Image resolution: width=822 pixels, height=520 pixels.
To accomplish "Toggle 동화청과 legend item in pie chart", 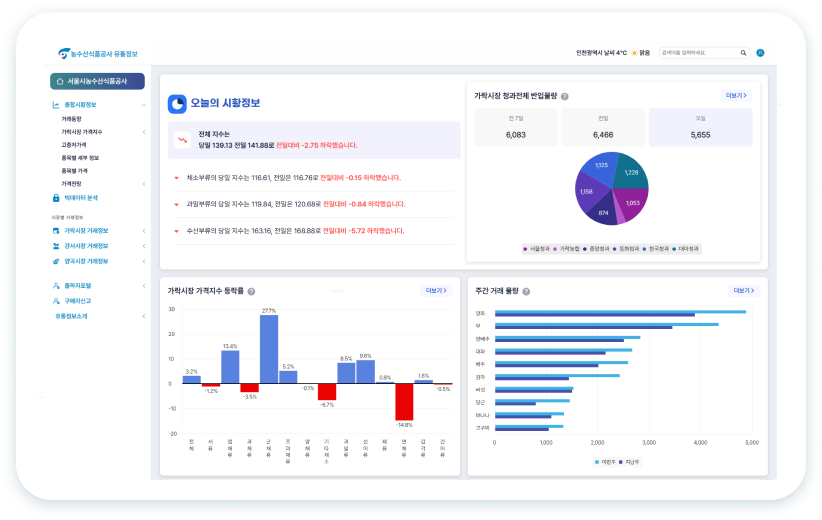I will (626, 249).
